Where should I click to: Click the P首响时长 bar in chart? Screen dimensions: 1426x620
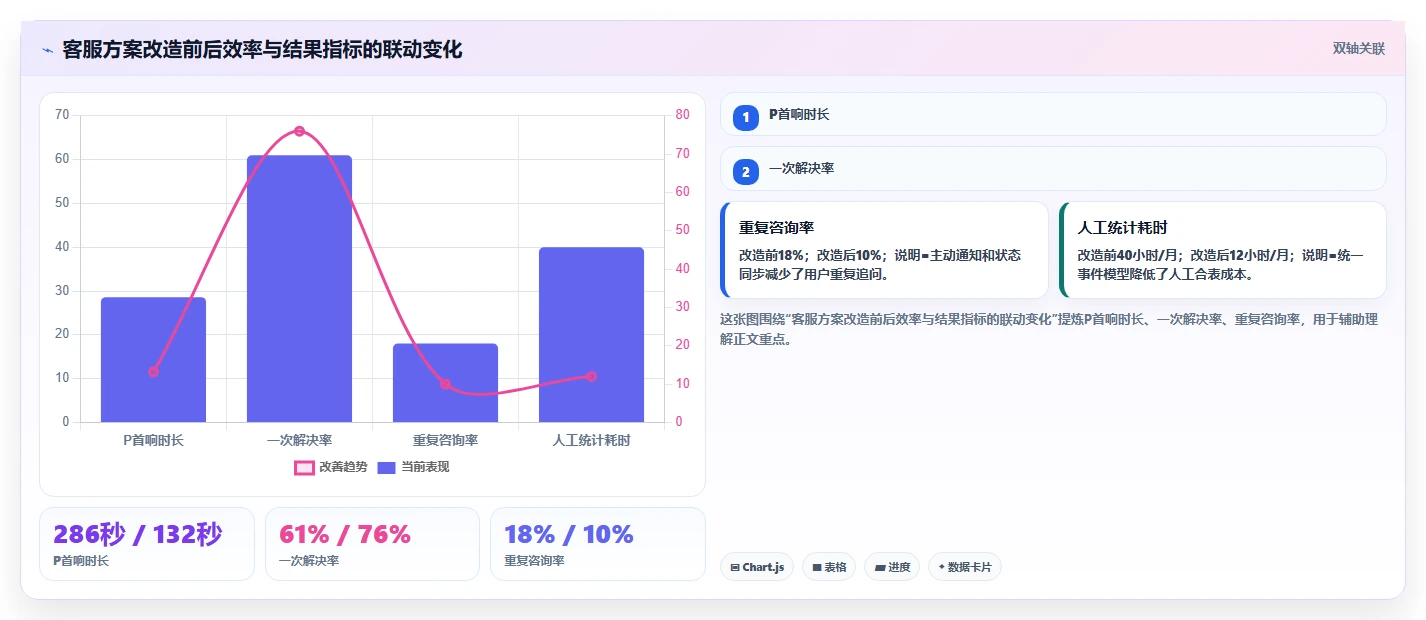[x=153, y=360]
